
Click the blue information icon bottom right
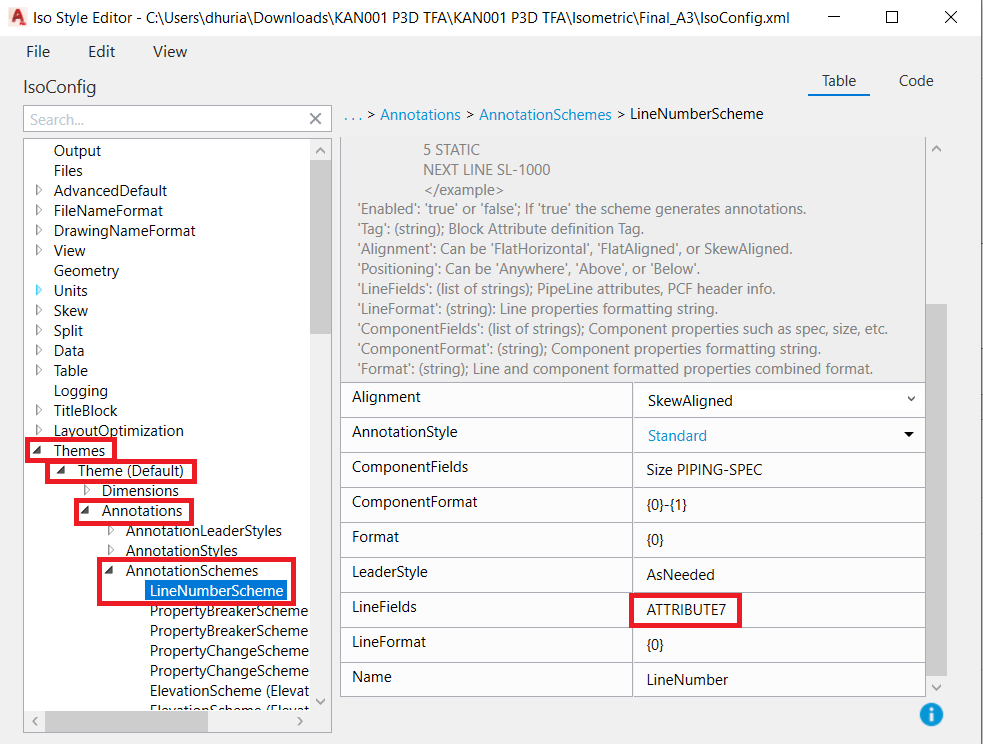(x=931, y=714)
